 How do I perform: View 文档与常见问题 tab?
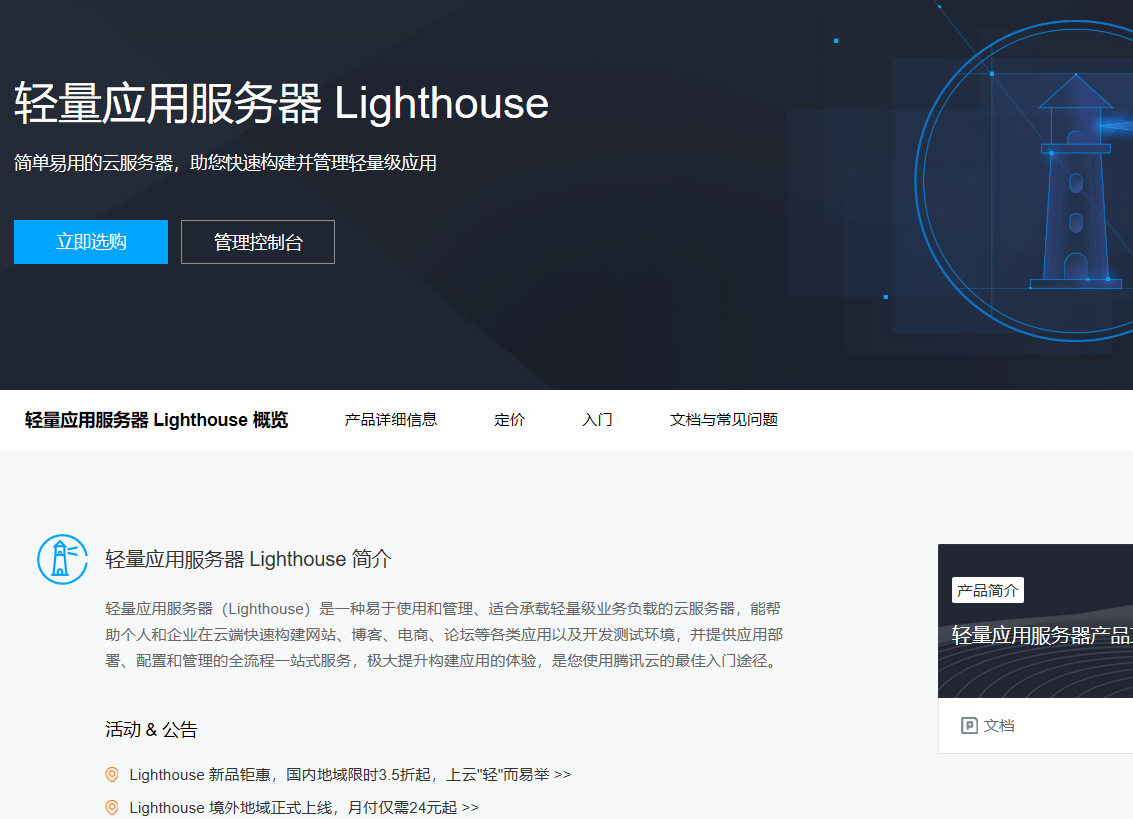724,420
